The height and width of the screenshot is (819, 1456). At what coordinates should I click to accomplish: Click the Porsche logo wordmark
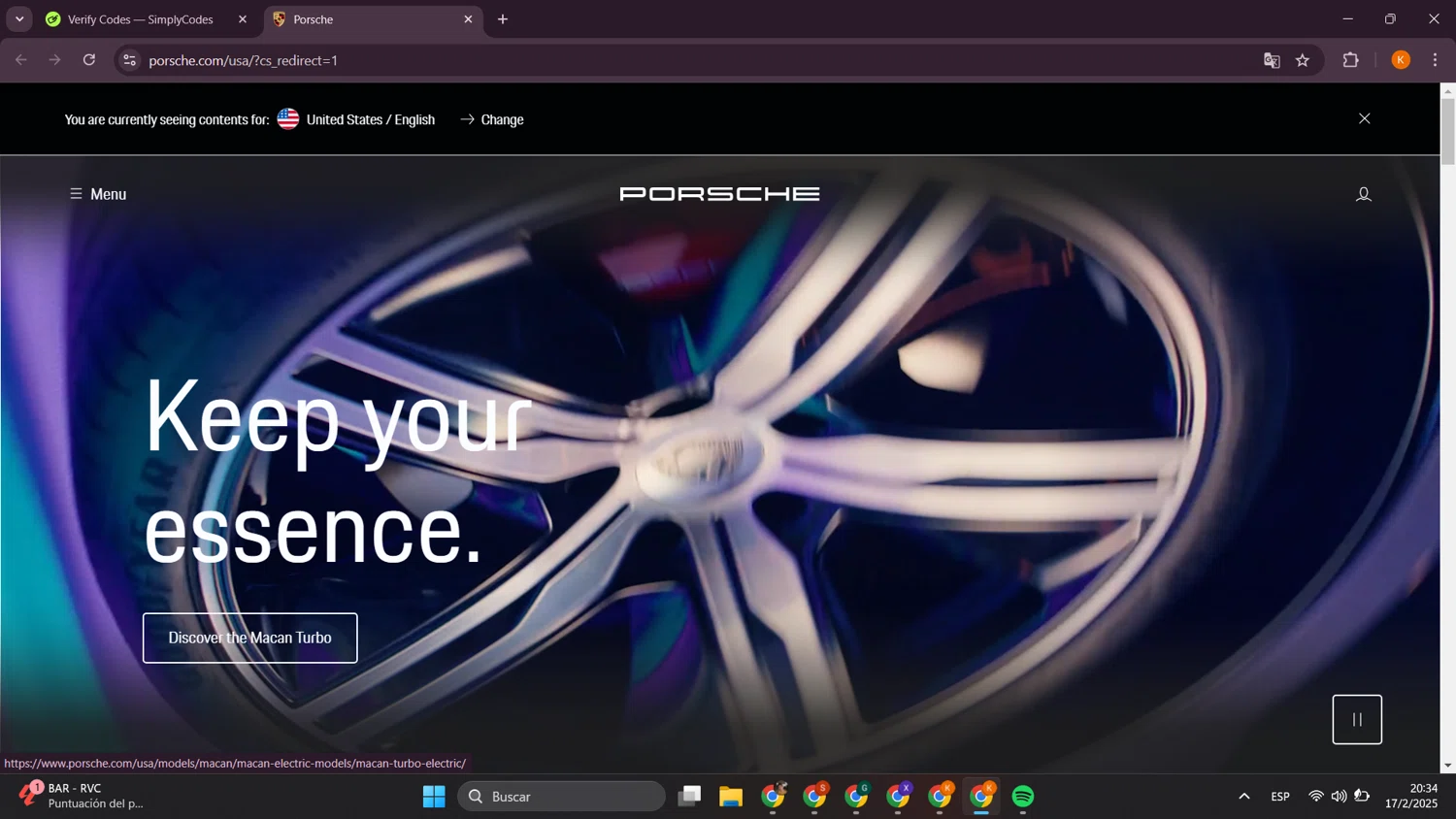719,194
